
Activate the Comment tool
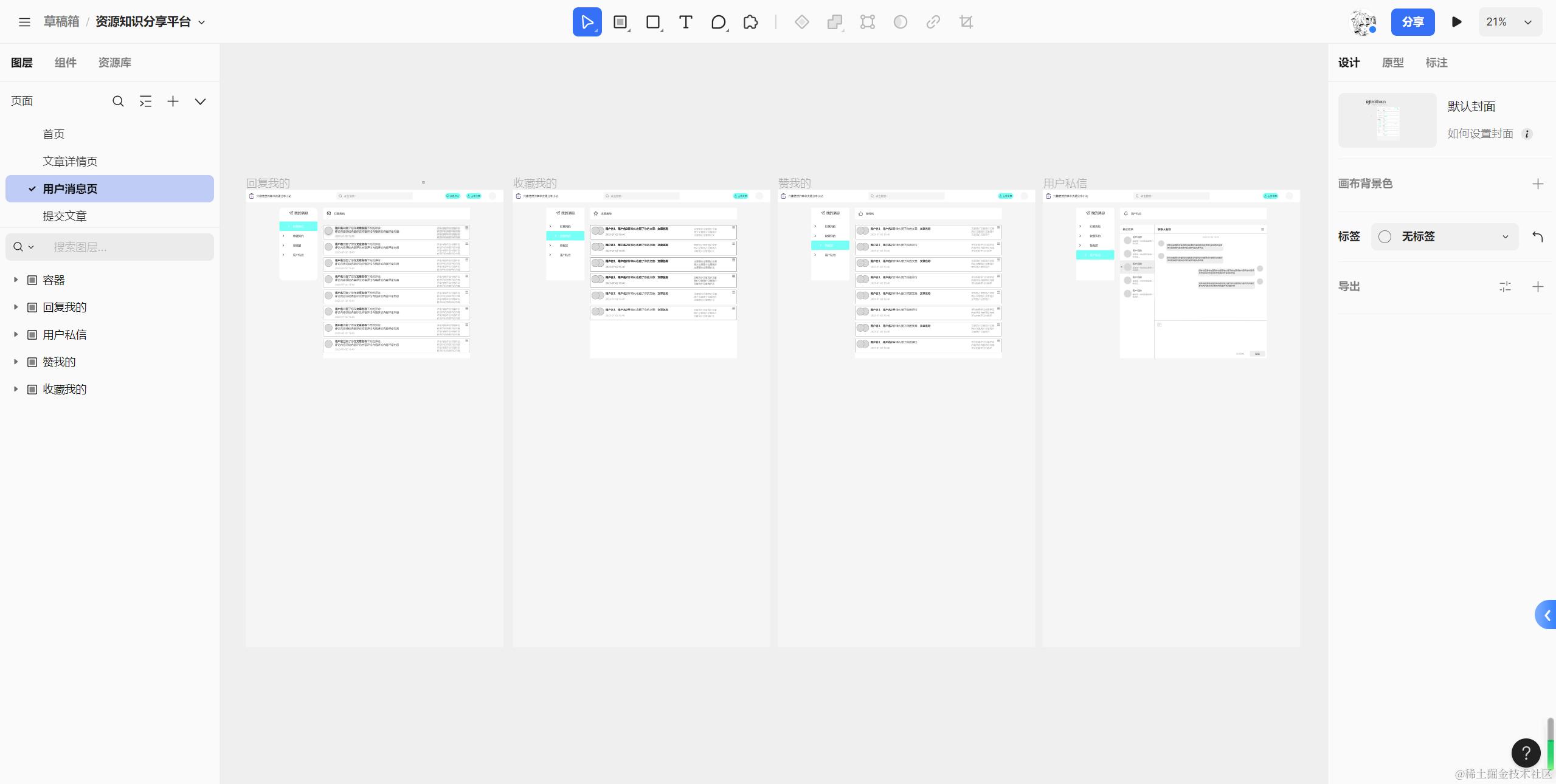[718, 22]
